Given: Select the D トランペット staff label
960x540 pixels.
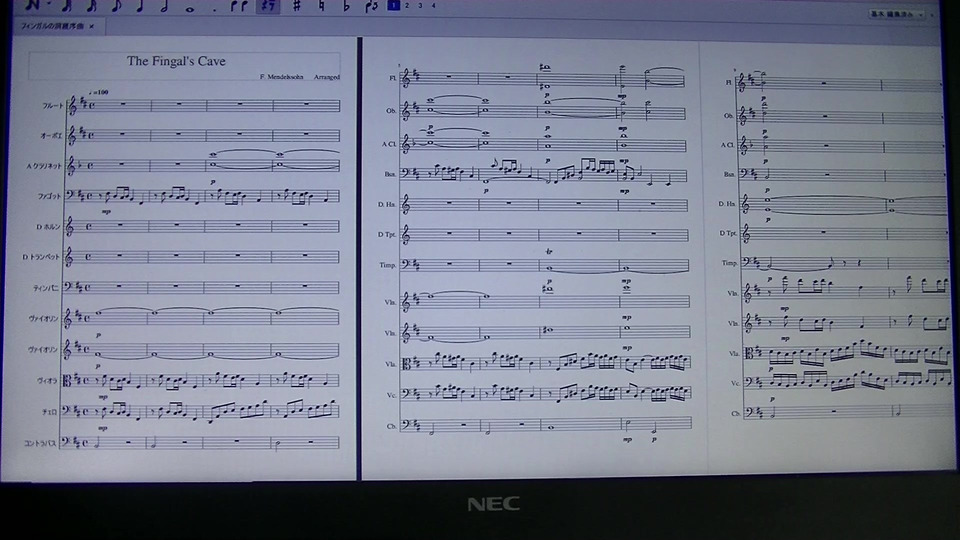Looking at the screenshot, I should [x=42, y=257].
